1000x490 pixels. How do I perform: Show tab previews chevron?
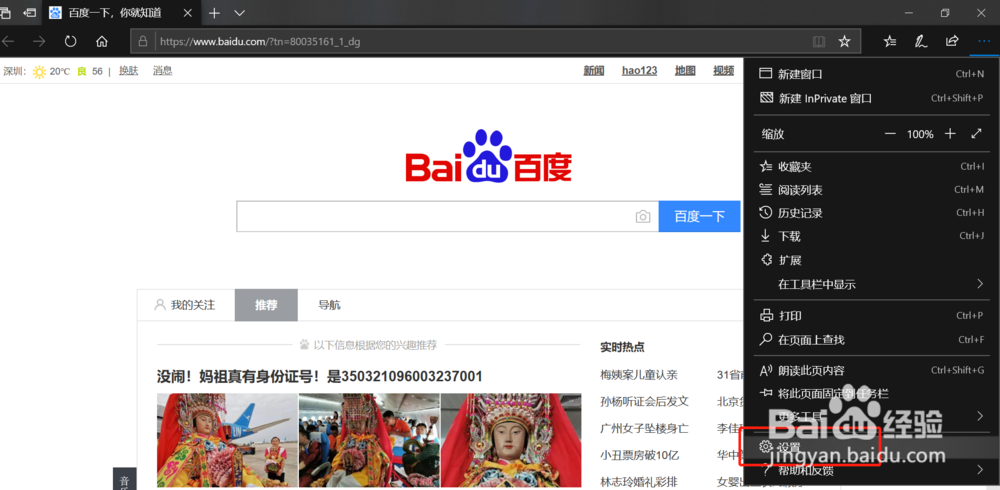(x=239, y=13)
